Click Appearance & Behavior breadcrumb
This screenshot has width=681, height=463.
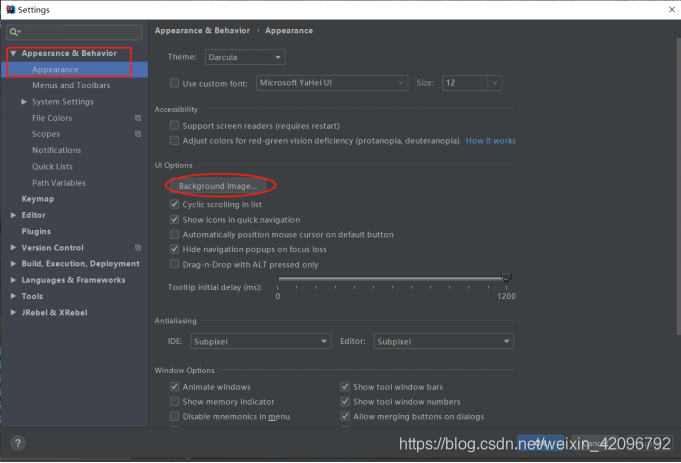(x=202, y=30)
